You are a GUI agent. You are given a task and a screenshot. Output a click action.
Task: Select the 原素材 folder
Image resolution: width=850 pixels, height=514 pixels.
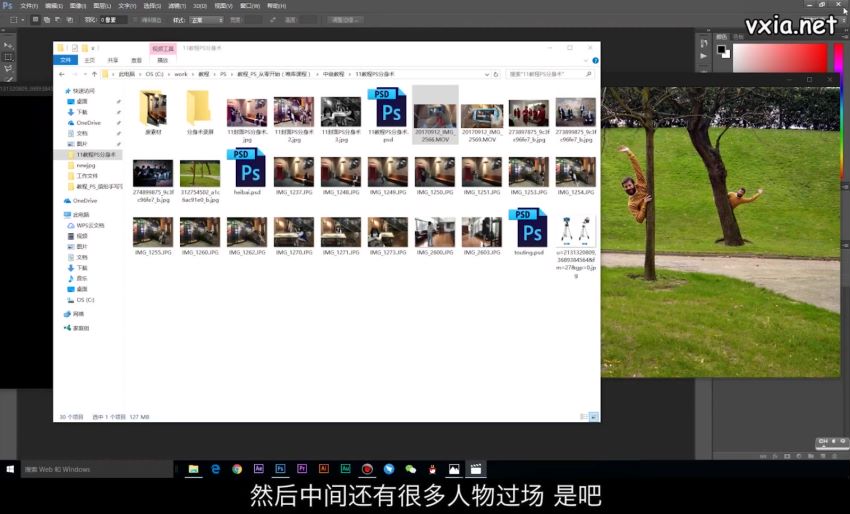153,113
